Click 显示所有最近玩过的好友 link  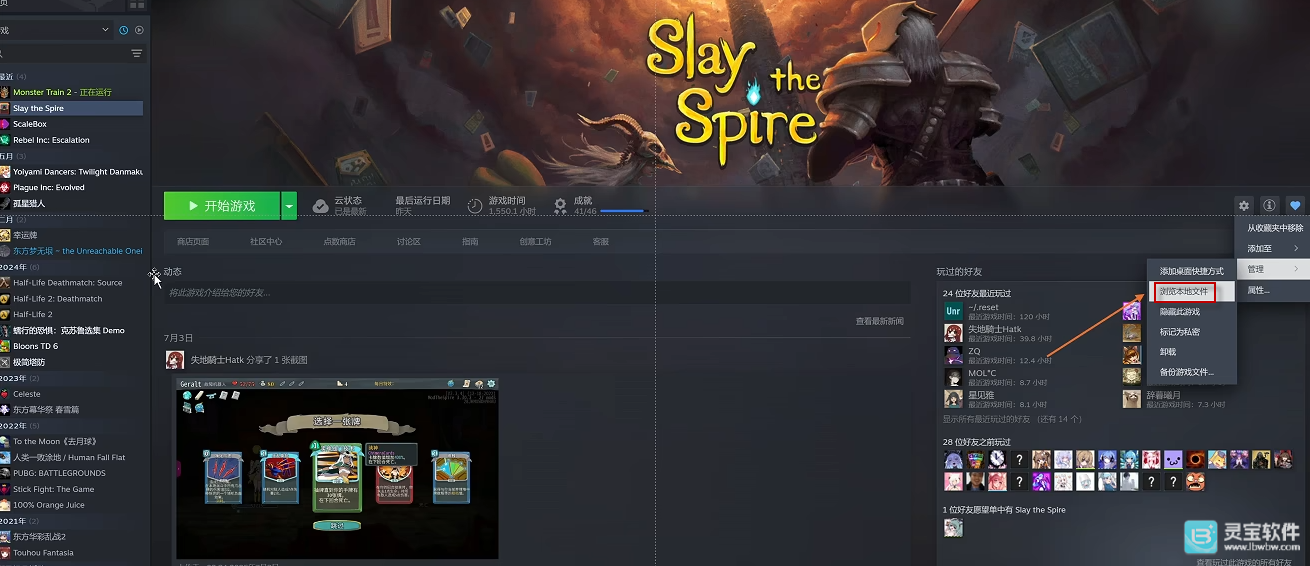[1012, 419]
